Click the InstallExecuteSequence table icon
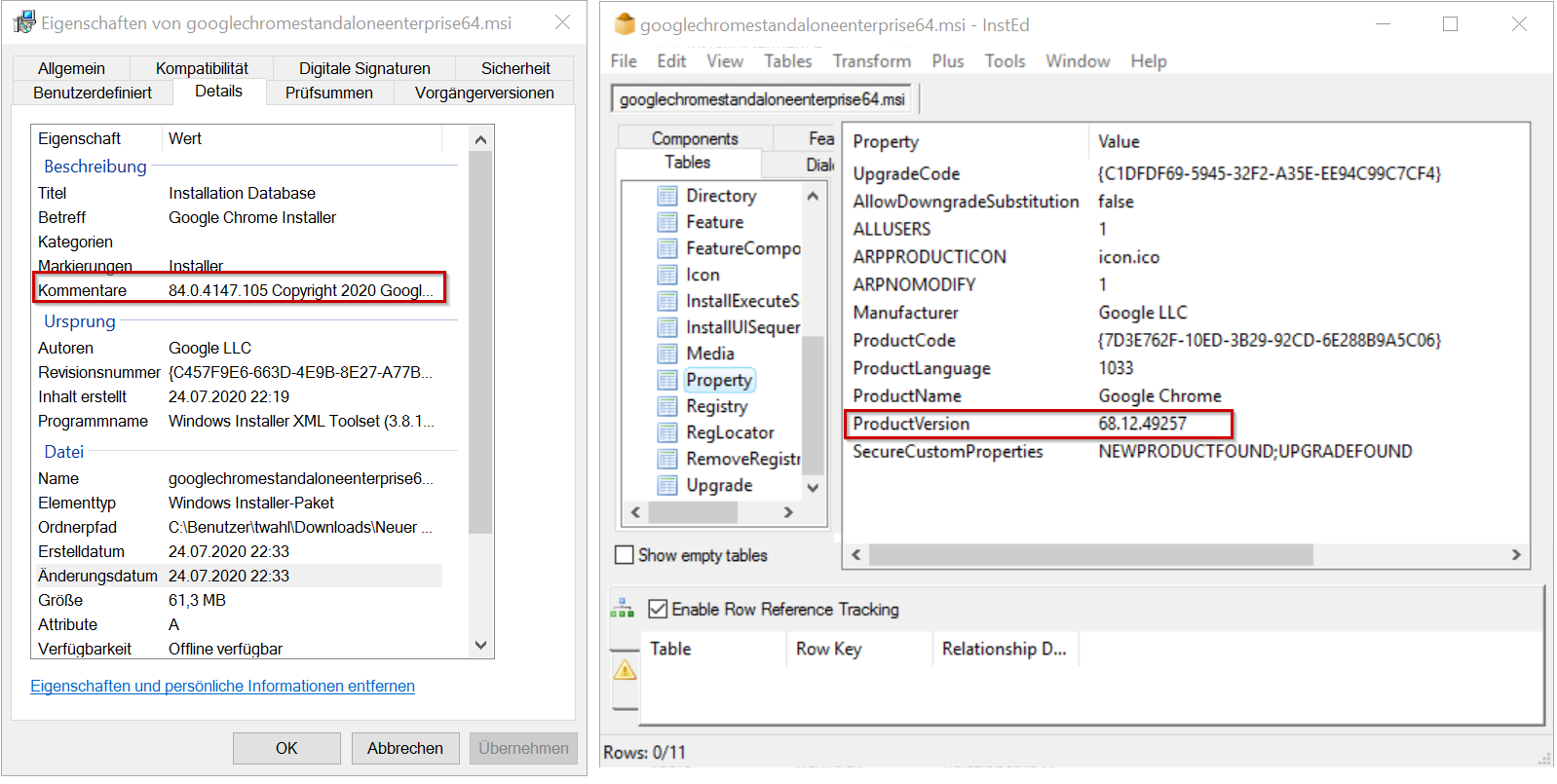1557x784 pixels. [667, 301]
